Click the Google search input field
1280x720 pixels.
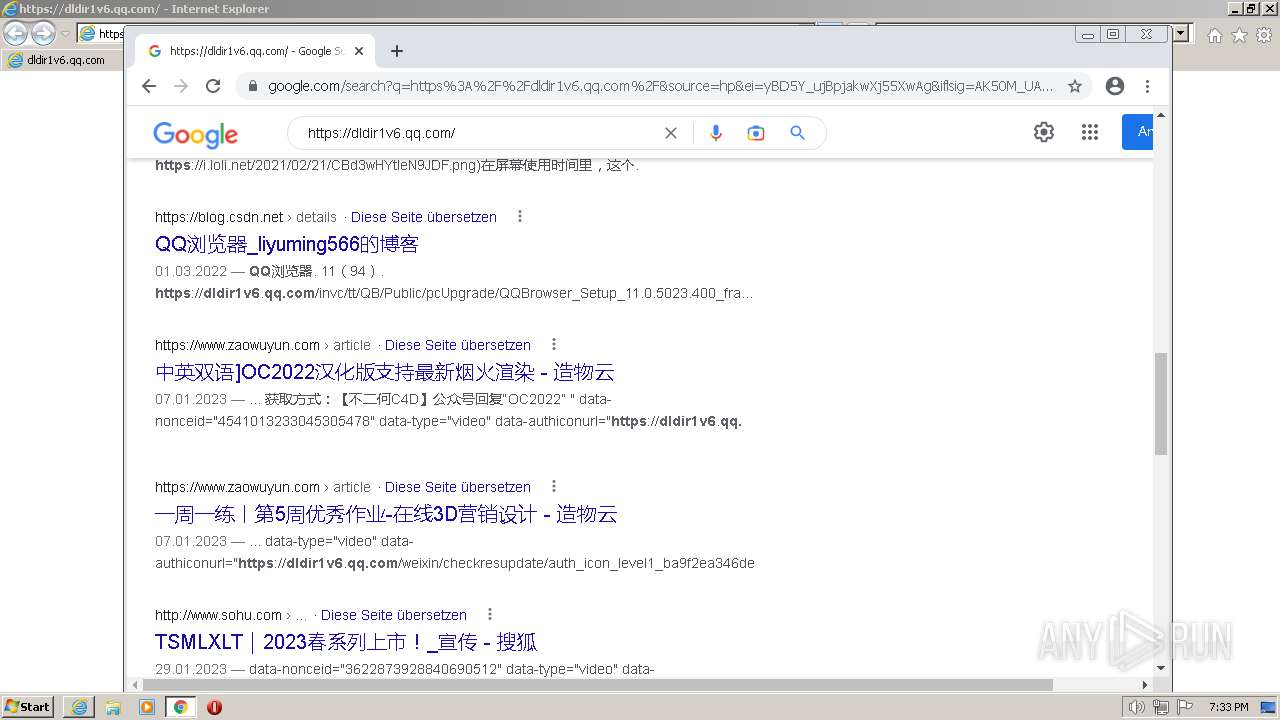[x=478, y=133]
